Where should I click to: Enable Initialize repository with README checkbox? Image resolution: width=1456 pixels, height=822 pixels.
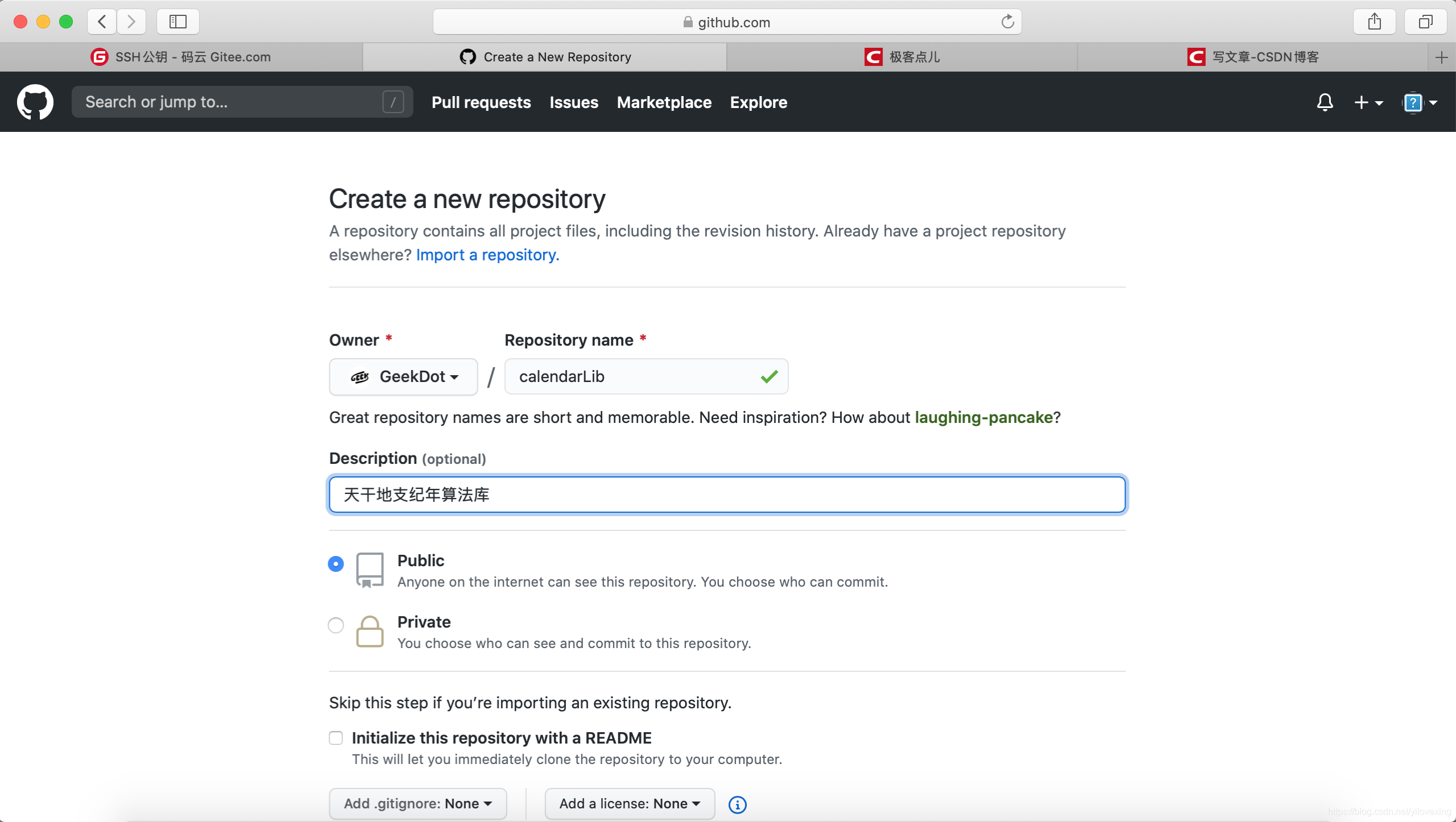[x=336, y=738]
